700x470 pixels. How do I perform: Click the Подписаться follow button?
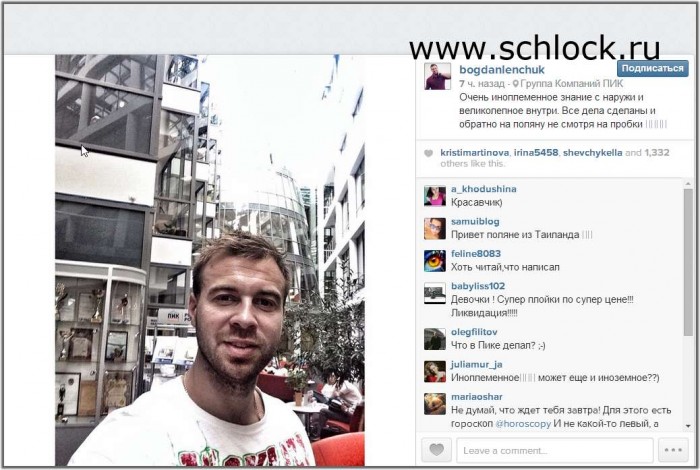click(652, 68)
